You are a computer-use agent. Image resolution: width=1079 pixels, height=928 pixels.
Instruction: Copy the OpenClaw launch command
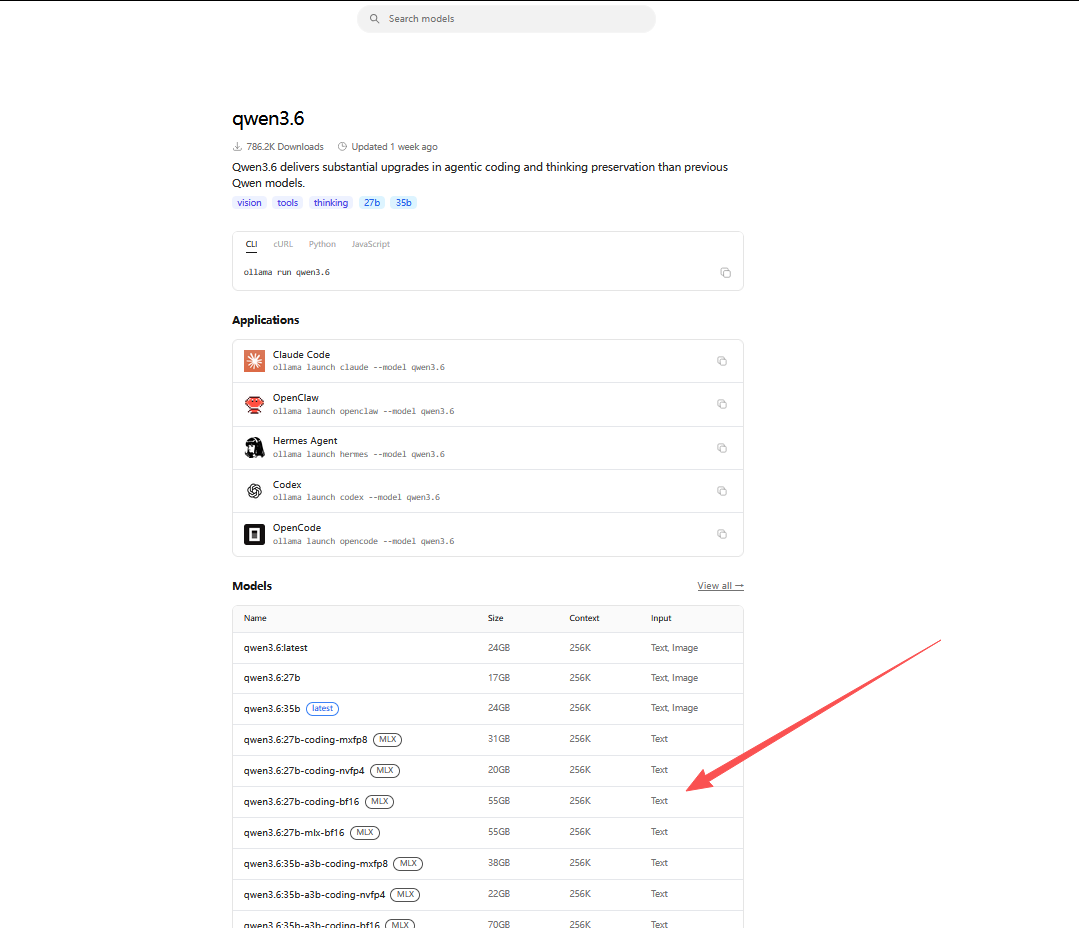[722, 404]
